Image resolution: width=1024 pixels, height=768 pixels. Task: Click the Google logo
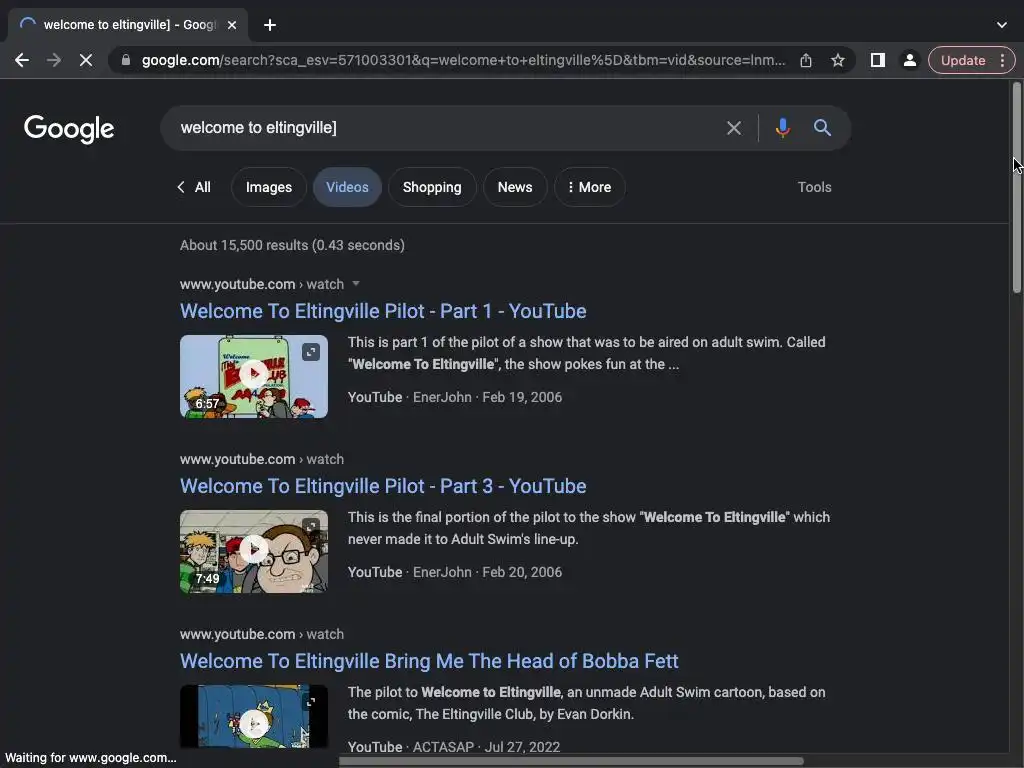tap(69, 129)
